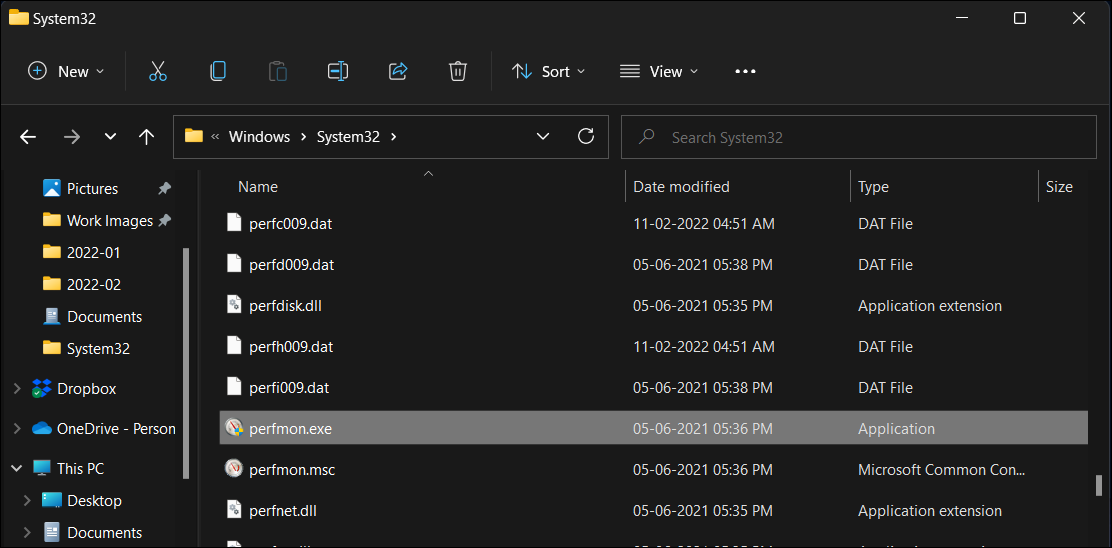This screenshot has width=1112, height=548.
Task: Go up one folder level
Action: (x=147, y=137)
